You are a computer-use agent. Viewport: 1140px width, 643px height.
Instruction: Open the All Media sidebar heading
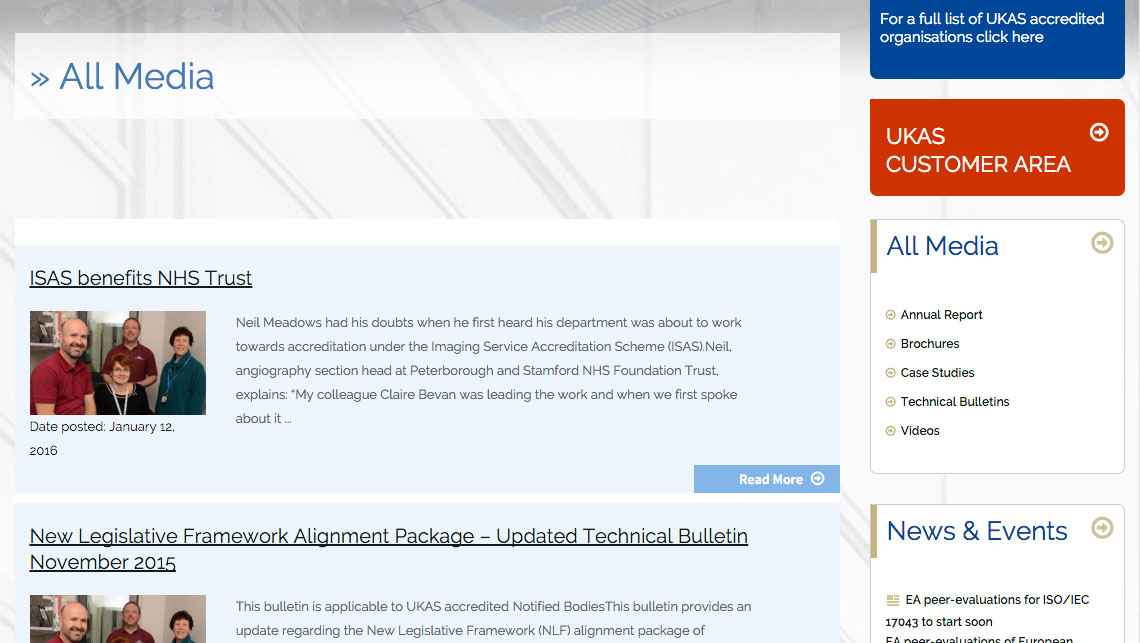(942, 246)
